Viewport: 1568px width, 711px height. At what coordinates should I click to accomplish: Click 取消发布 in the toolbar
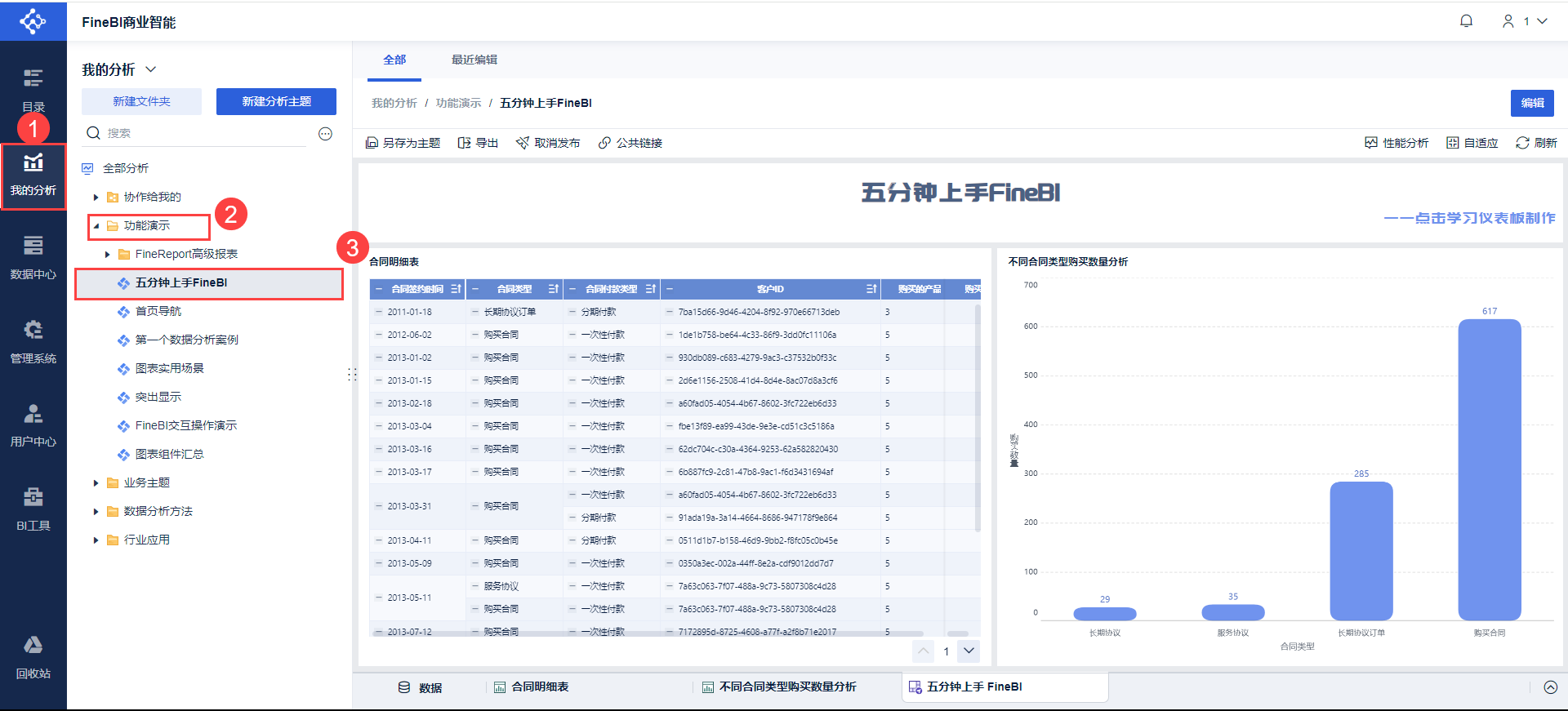(548, 143)
